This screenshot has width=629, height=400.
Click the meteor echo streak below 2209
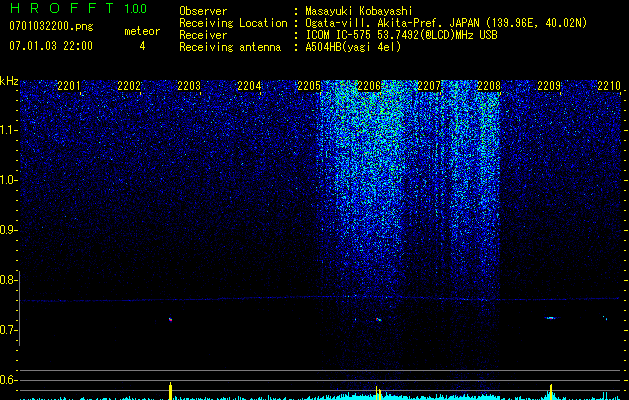[x=550, y=318]
